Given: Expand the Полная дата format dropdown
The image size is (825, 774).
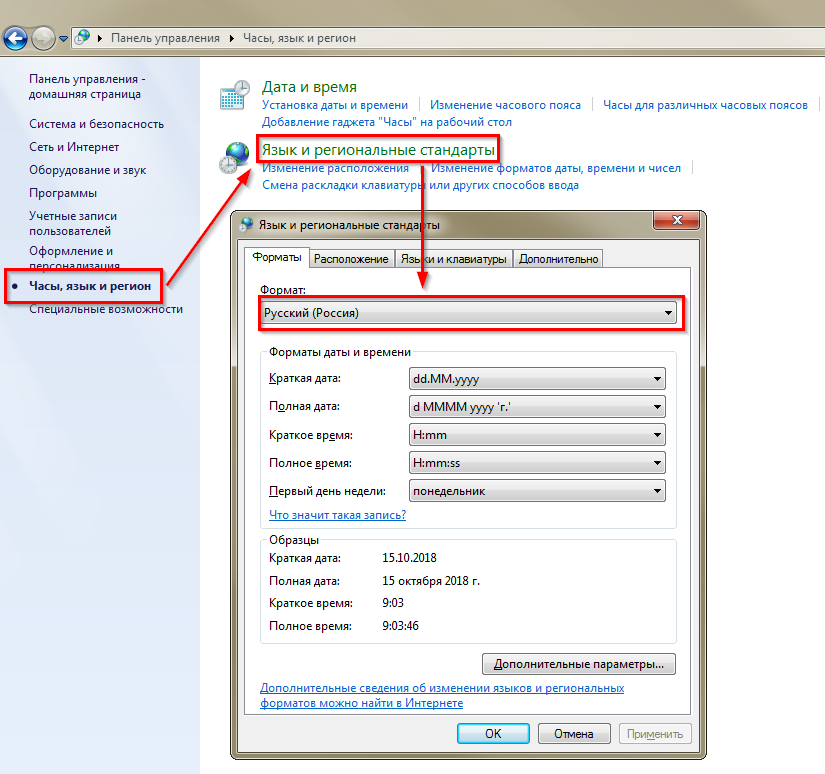Looking at the screenshot, I should 537,407.
